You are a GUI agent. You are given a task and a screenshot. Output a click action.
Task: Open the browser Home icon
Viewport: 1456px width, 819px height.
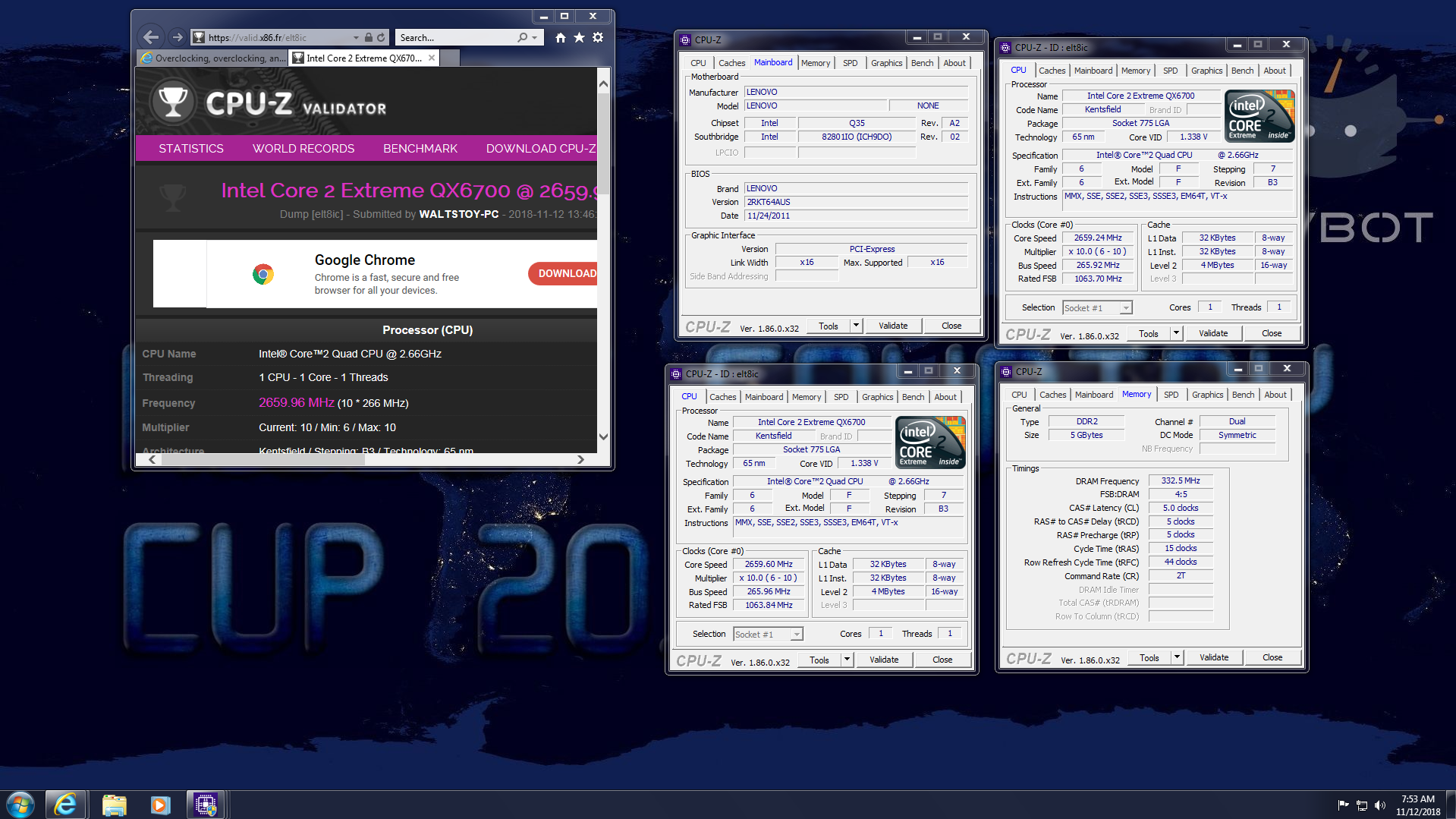(560, 37)
